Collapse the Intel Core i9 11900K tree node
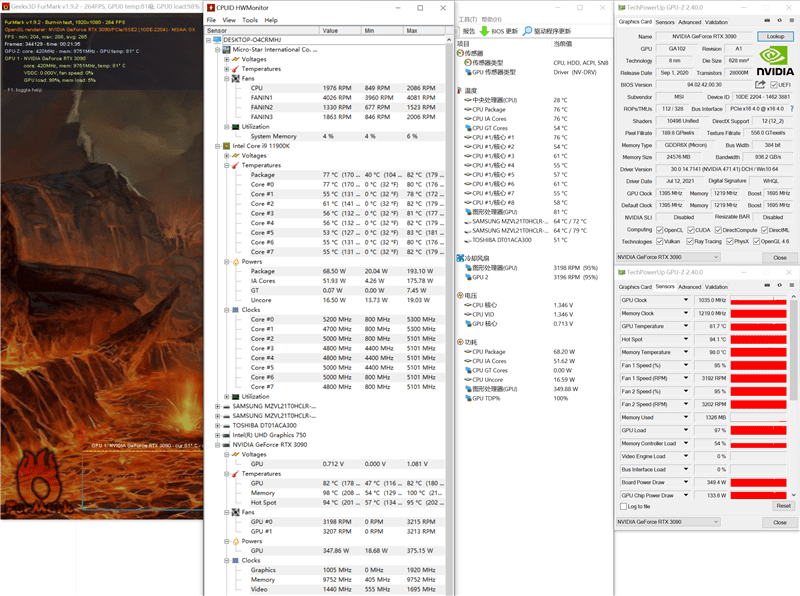The height and width of the screenshot is (596, 800). pyautogui.click(x=217, y=146)
